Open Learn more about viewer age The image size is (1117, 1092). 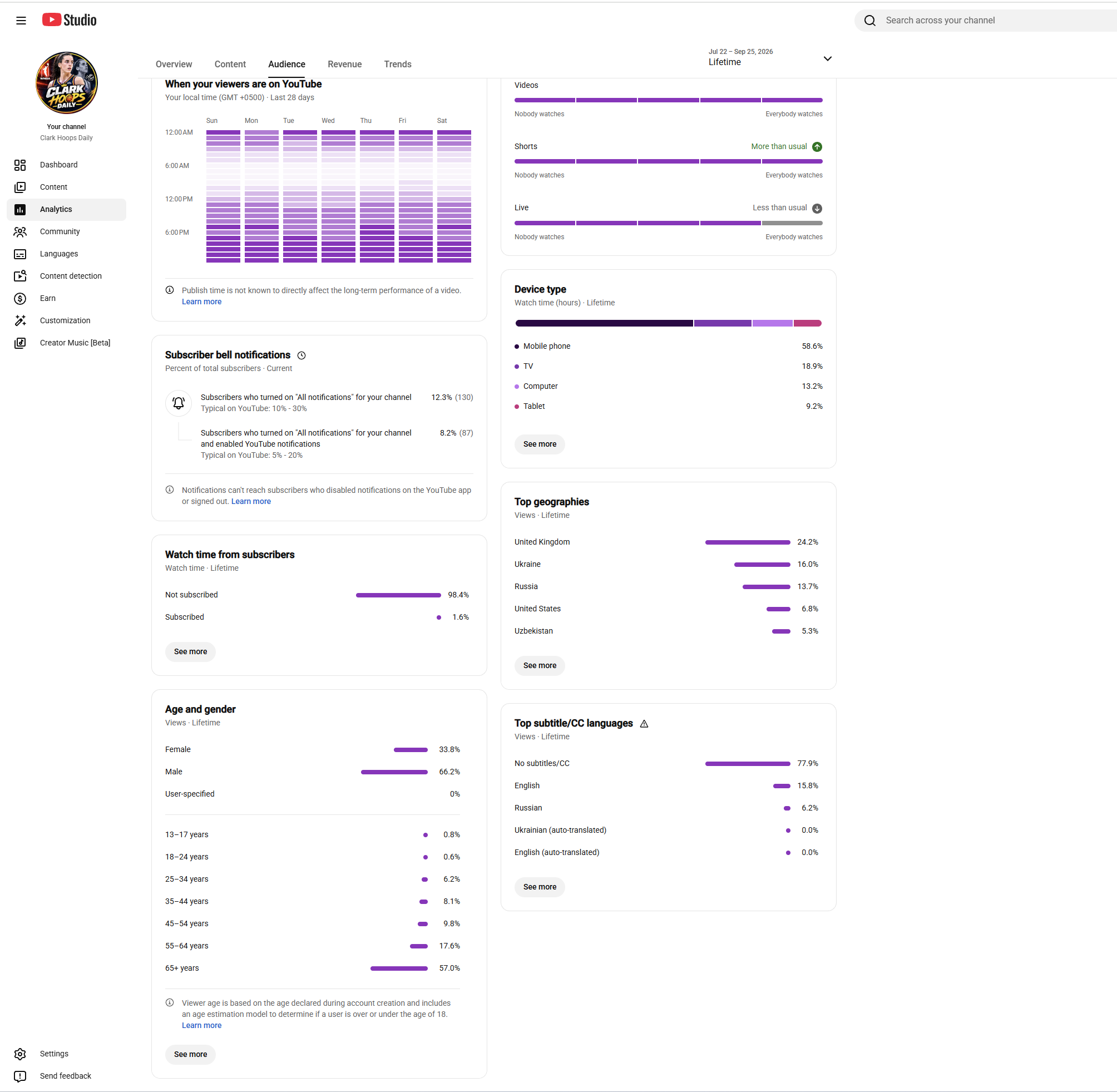tap(201, 1025)
